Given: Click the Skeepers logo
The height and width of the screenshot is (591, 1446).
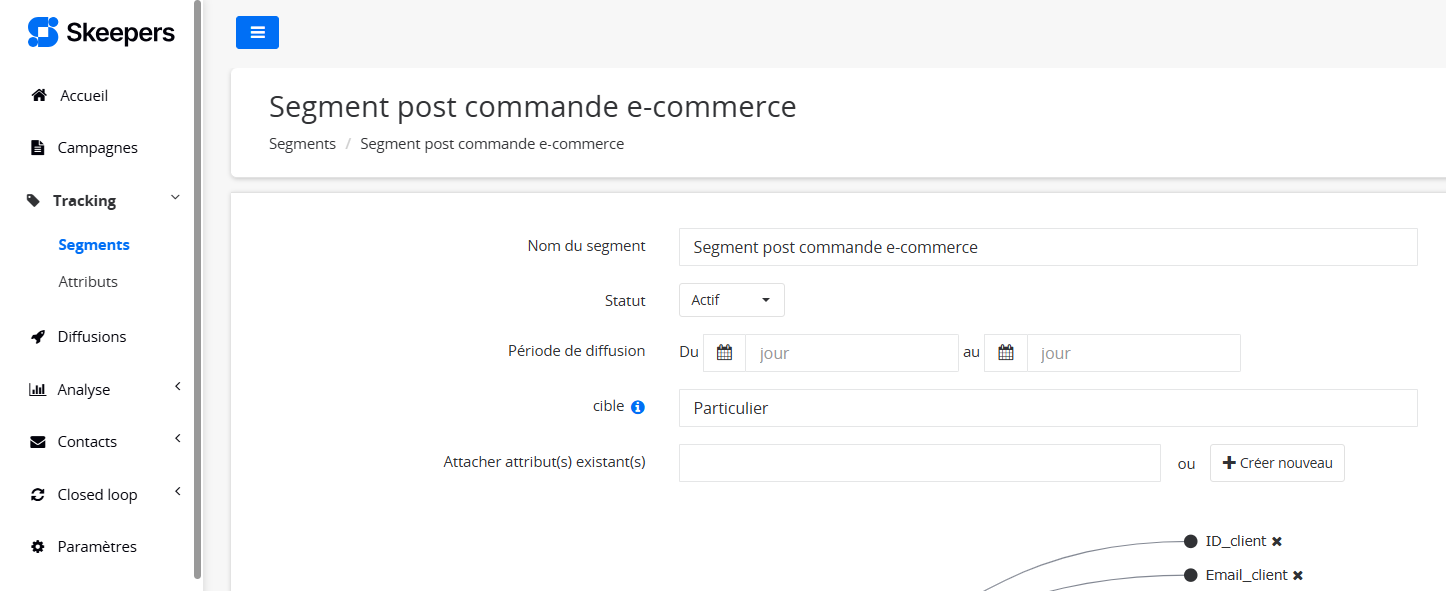Looking at the screenshot, I should coord(101,33).
